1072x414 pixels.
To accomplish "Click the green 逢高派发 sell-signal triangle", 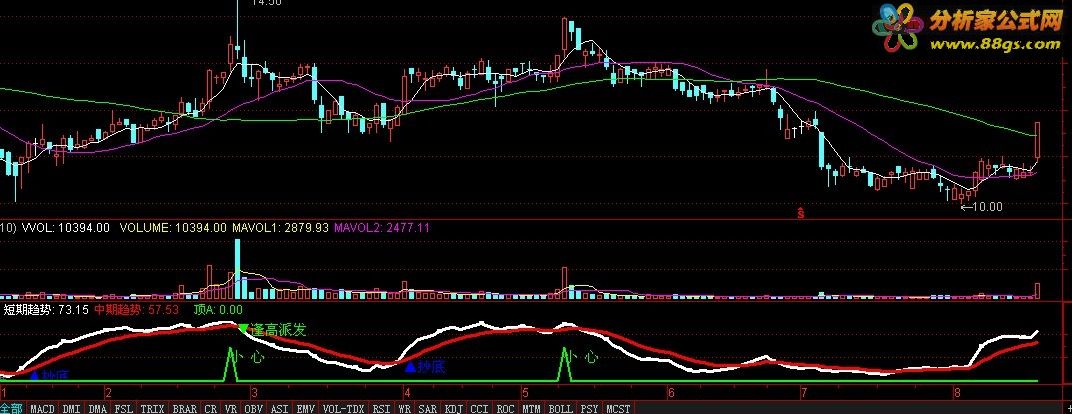I will tap(243, 329).
